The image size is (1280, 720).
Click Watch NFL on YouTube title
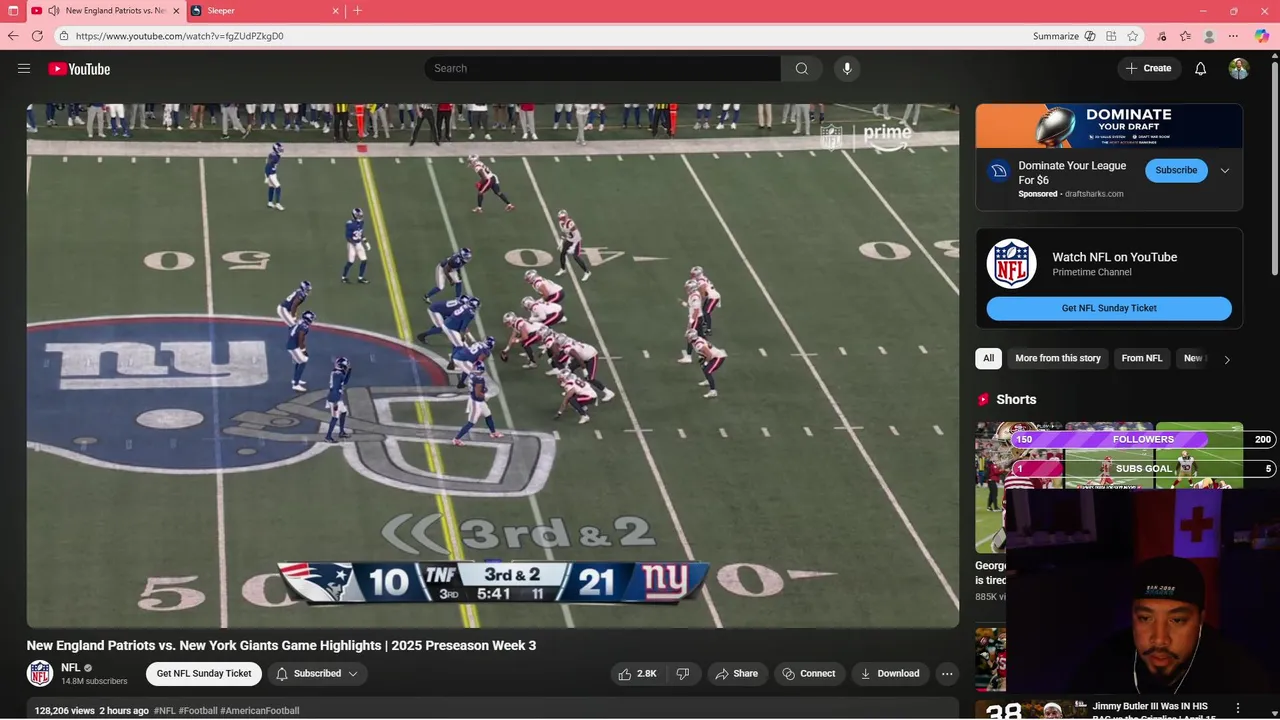pos(1114,257)
